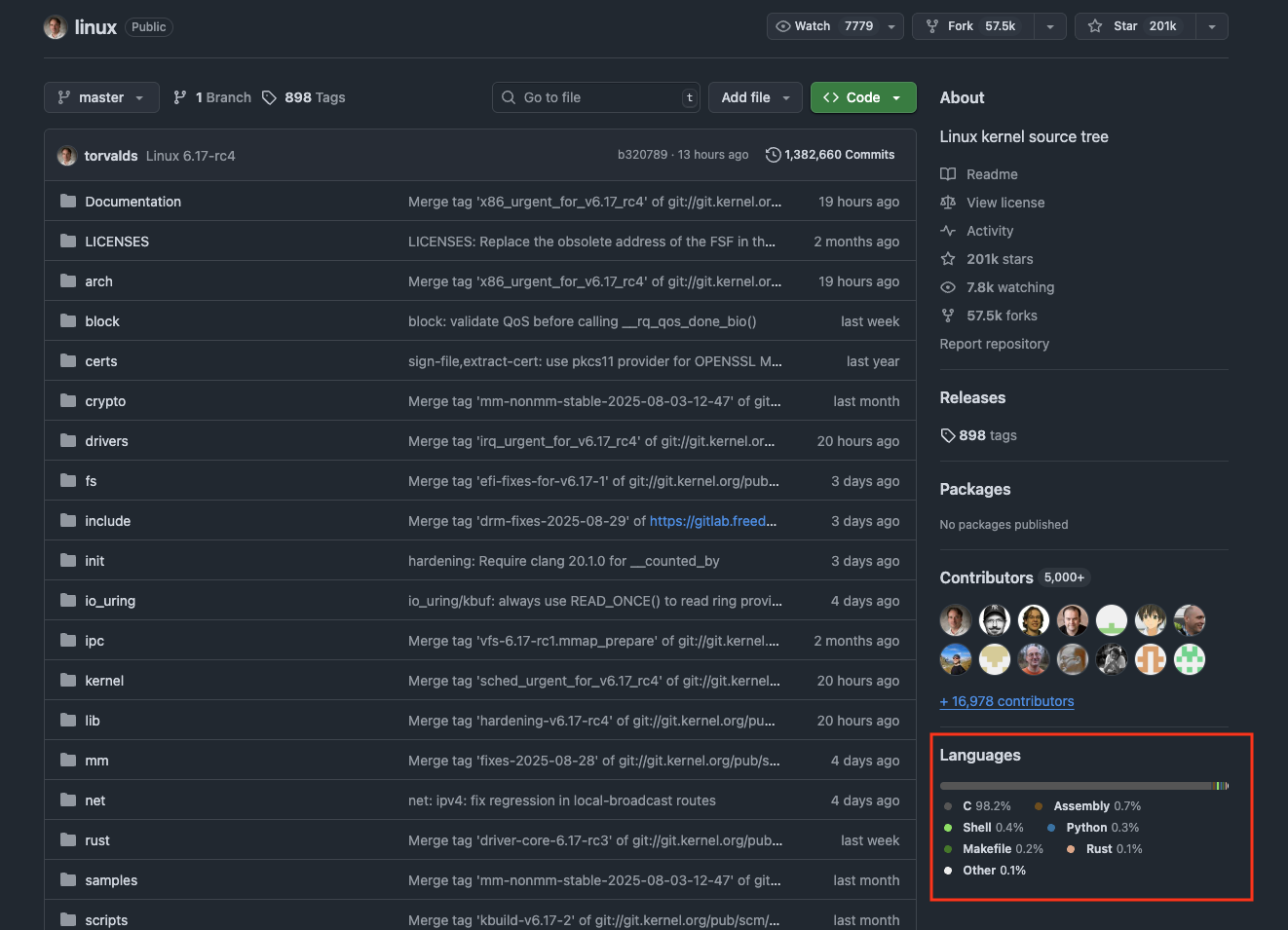
Task: Focus the Go to file search field
Action: click(596, 97)
